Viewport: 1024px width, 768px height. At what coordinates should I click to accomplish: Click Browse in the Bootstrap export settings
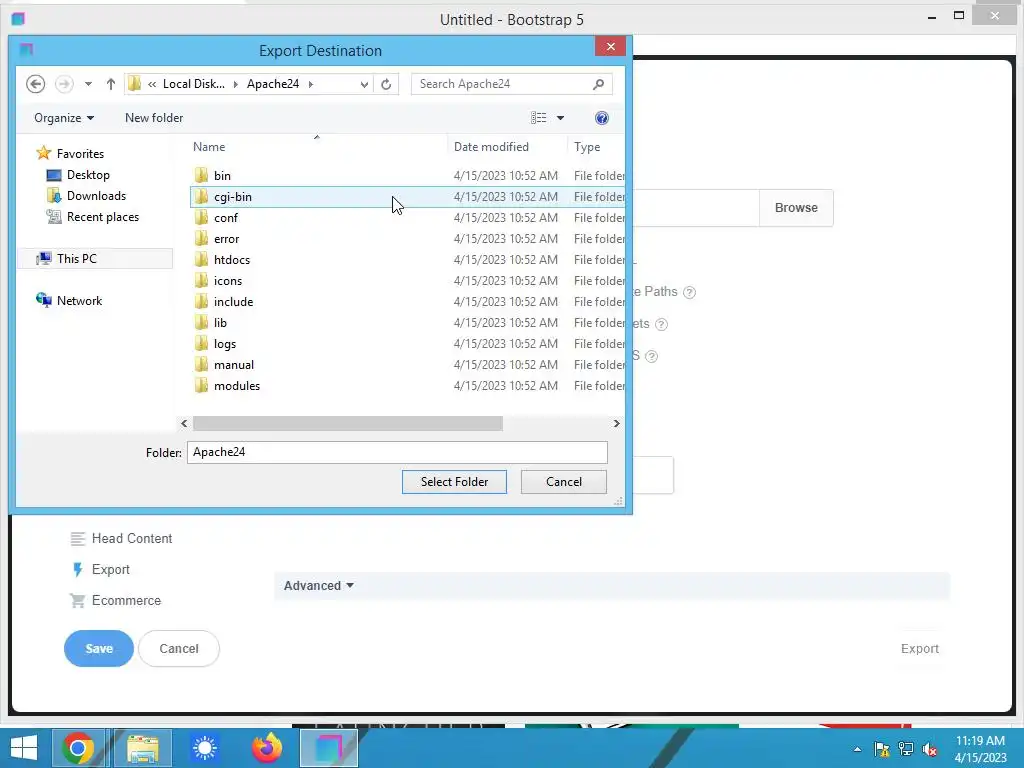(796, 208)
